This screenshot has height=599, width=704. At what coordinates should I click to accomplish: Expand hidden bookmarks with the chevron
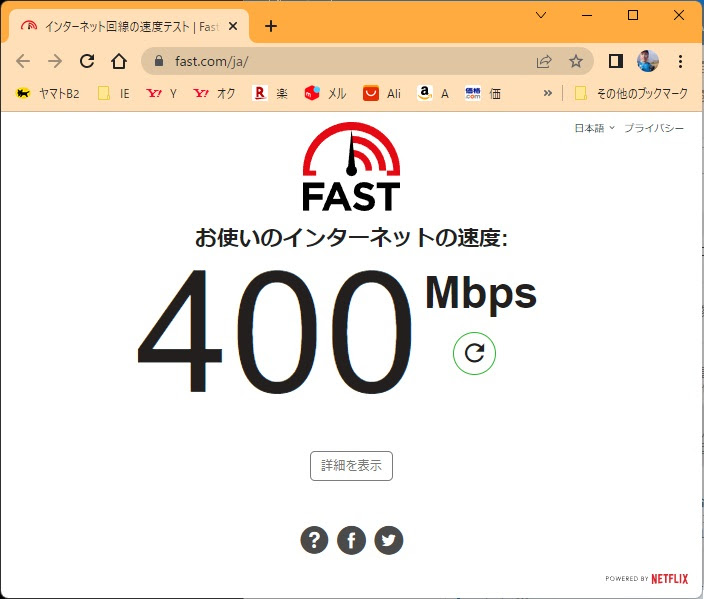click(x=548, y=93)
